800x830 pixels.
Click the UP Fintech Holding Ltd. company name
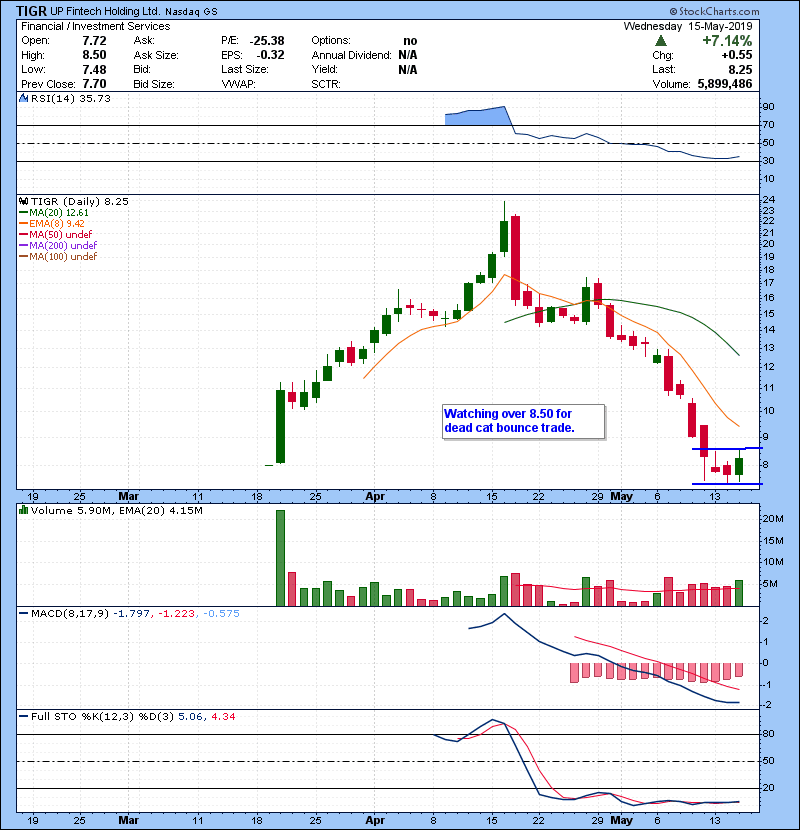pos(105,11)
